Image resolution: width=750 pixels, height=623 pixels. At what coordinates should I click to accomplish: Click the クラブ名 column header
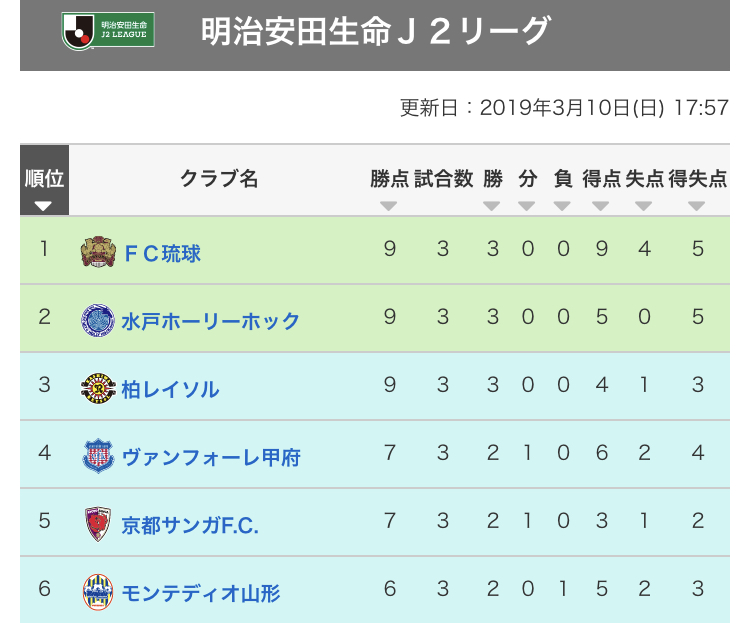click(219, 179)
